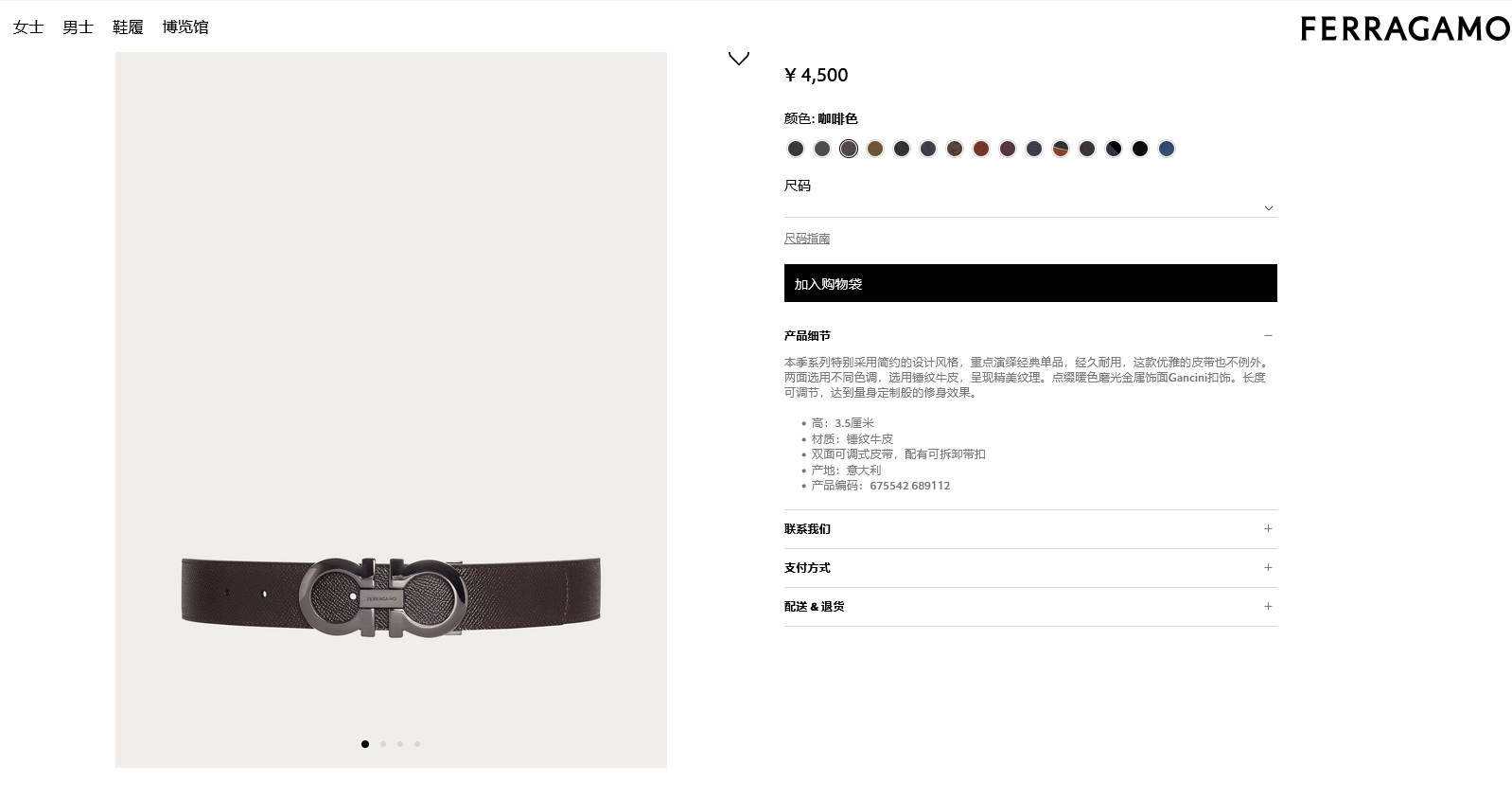1512x800 pixels.
Task: Select the burgundy color swatch
Action: click(1008, 149)
